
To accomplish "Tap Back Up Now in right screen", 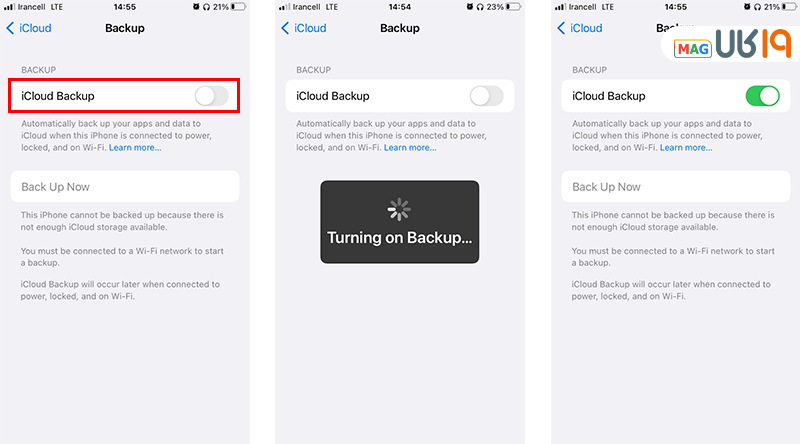I will click(676, 187).
